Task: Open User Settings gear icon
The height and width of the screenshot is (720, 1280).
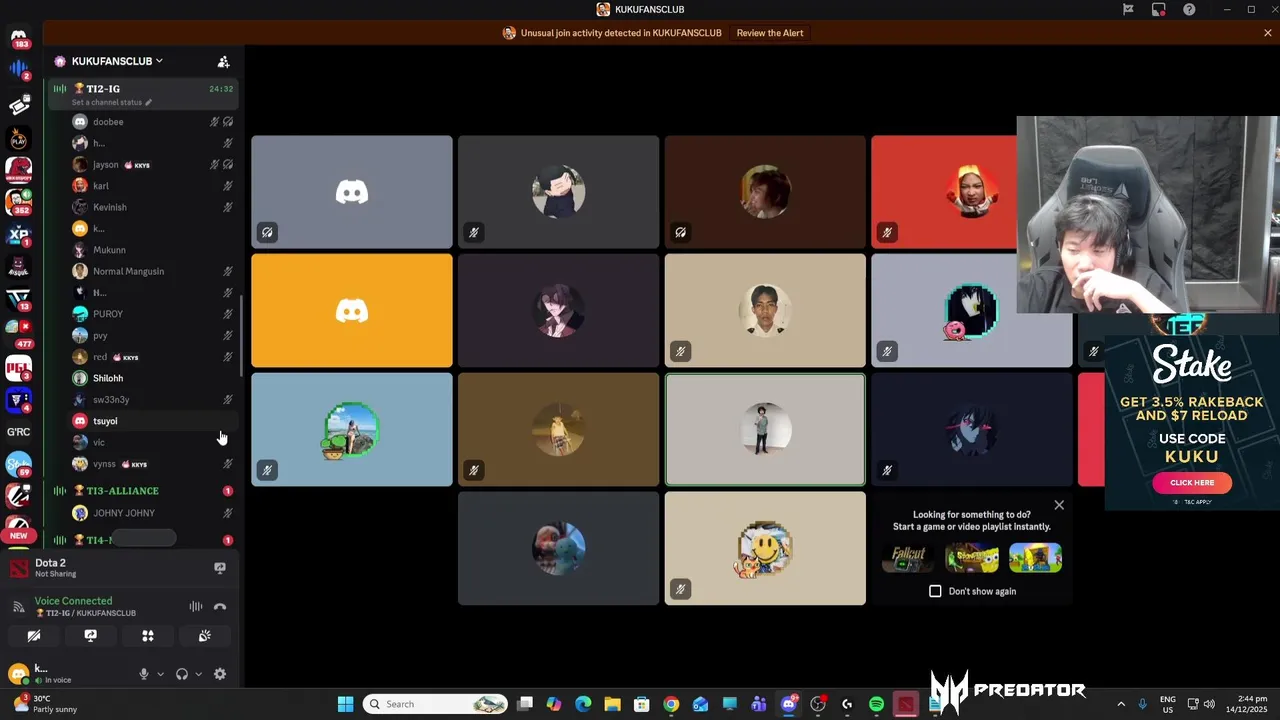Action: click(220, 674)
